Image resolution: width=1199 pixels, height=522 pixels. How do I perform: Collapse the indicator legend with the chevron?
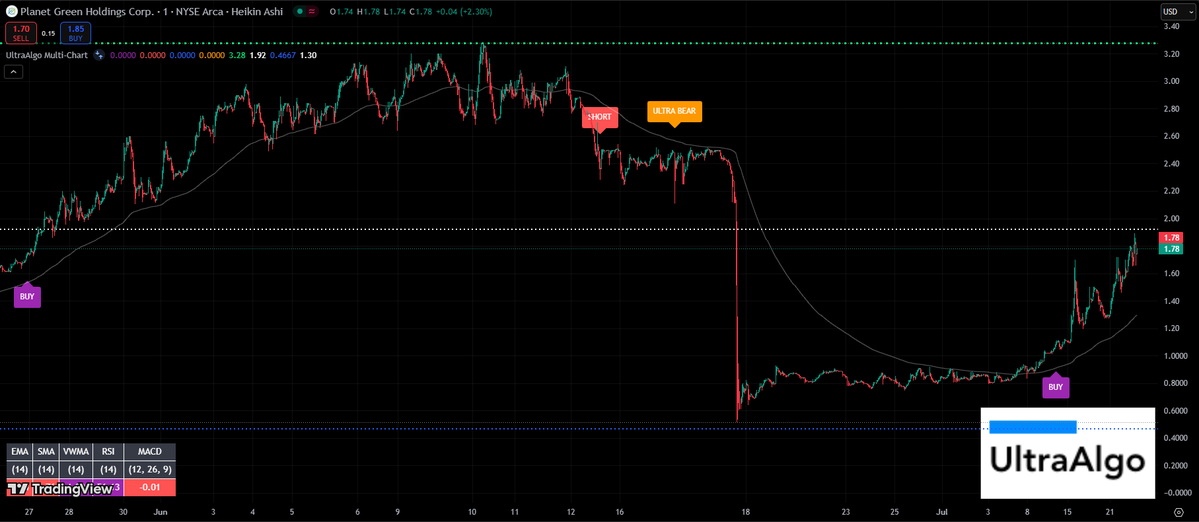13,72
